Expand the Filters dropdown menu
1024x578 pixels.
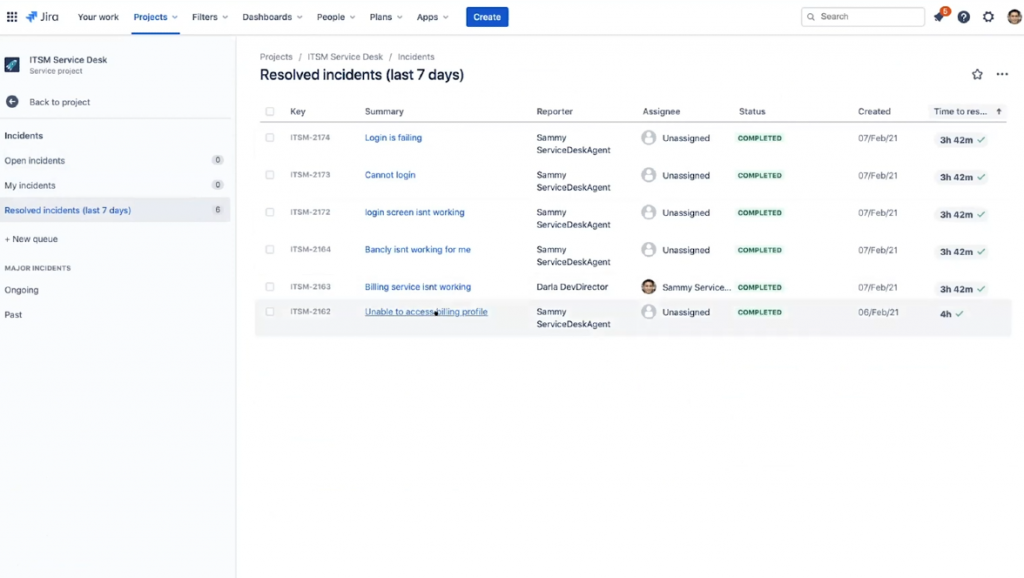click(x=210, y=17)
